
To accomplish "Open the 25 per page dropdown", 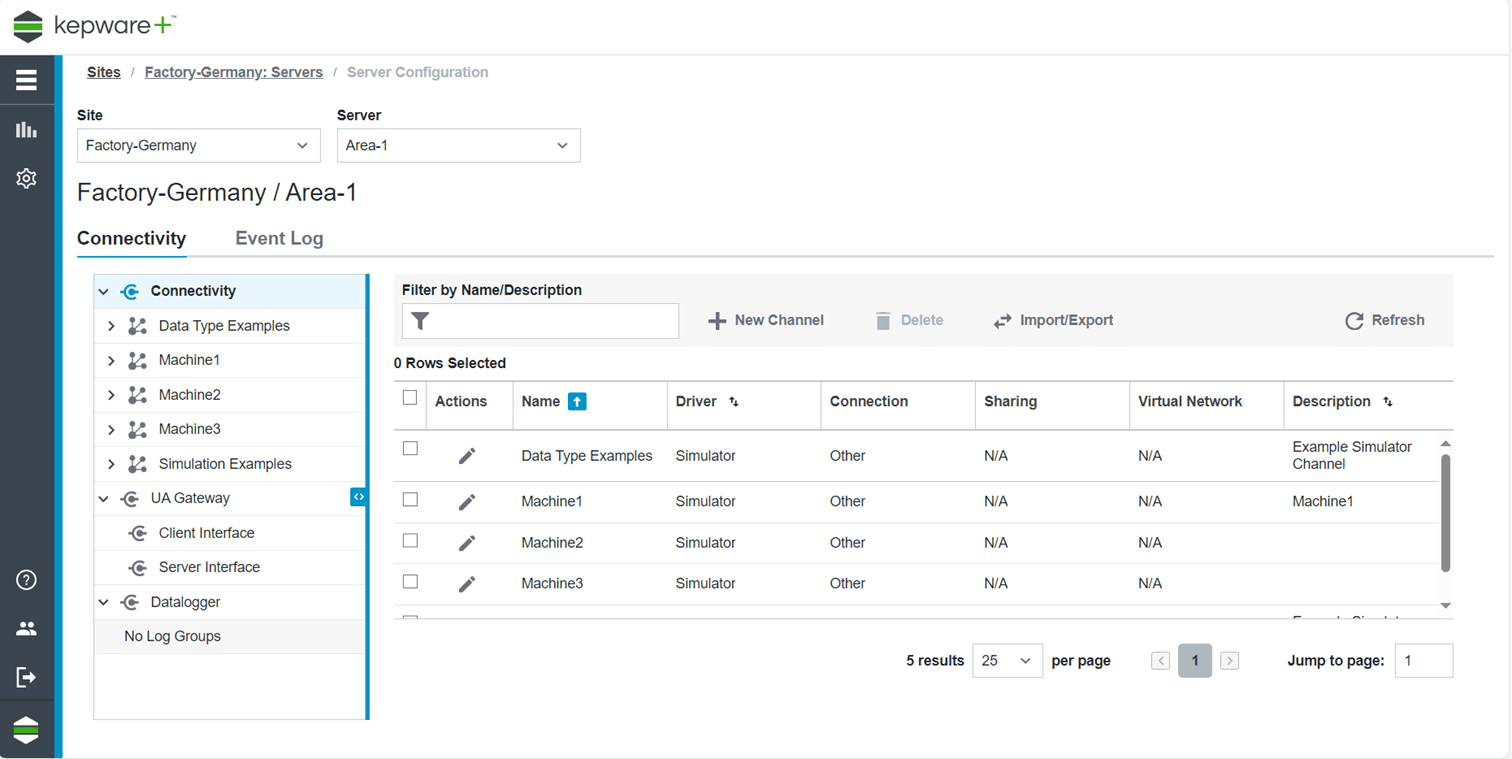I will (x=1007, y=661).
